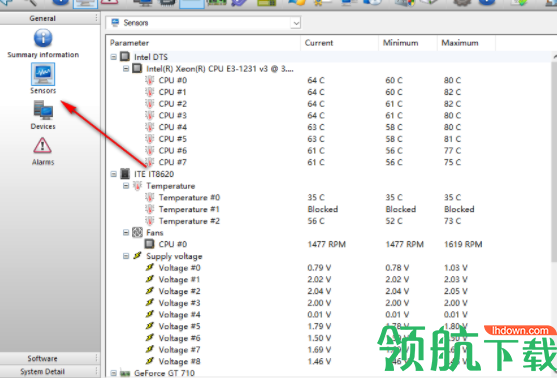Click the chip icon of the fan CPU #0 row
557x378 pixels.
(150, 244)
